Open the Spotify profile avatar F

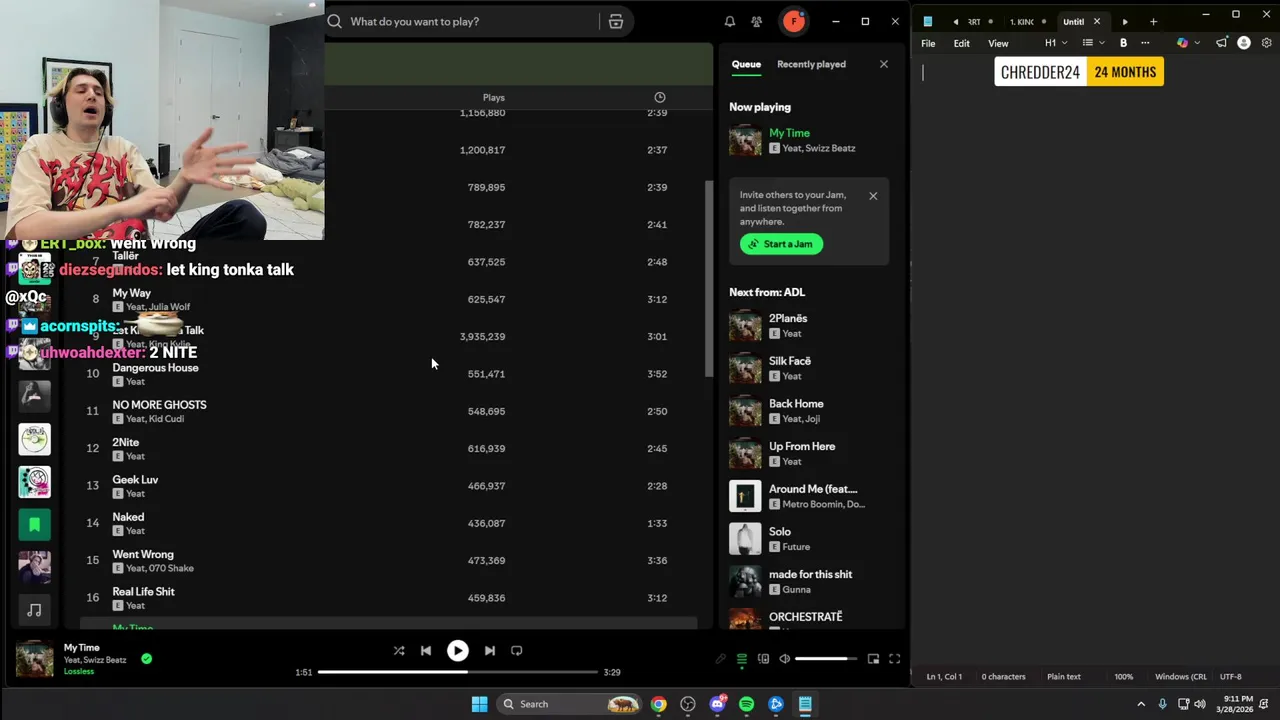tap(794, 21)
